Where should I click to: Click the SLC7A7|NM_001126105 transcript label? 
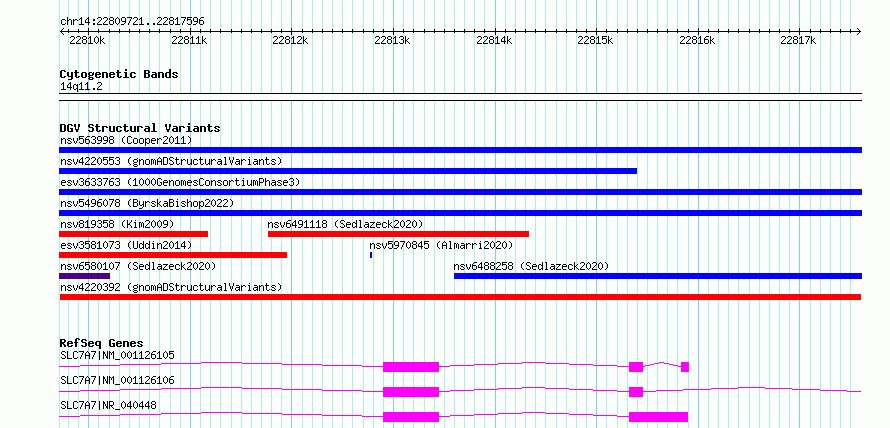click(117, 356)
